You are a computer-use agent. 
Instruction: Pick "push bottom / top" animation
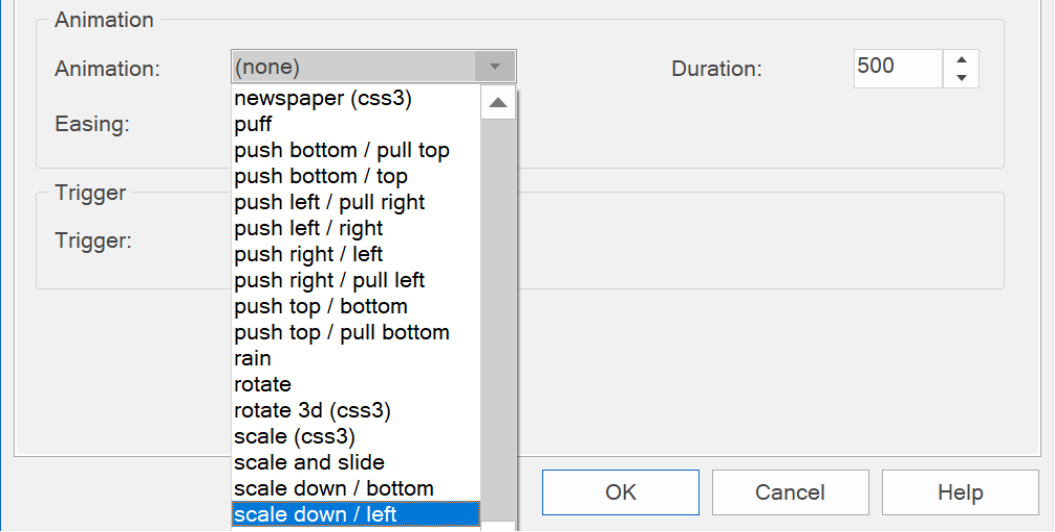(x=356, y=176)
